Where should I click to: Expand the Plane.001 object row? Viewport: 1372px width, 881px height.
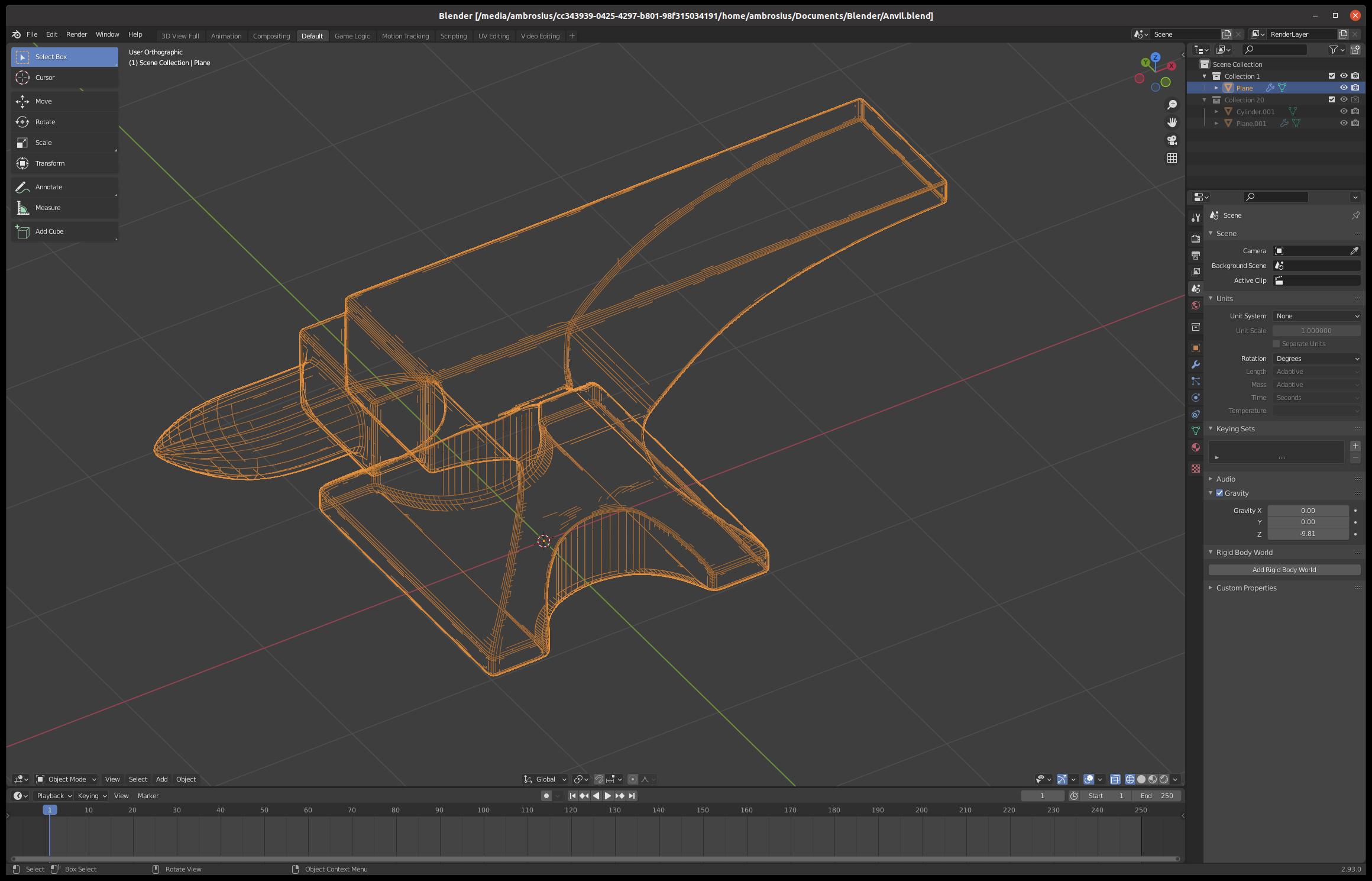point(1216,123)
